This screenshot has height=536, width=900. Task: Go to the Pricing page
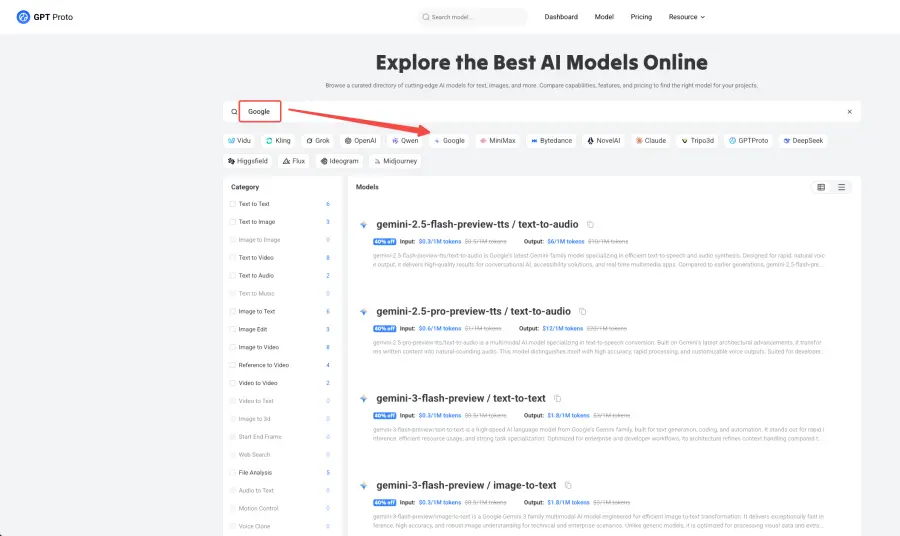click(641, 17)
